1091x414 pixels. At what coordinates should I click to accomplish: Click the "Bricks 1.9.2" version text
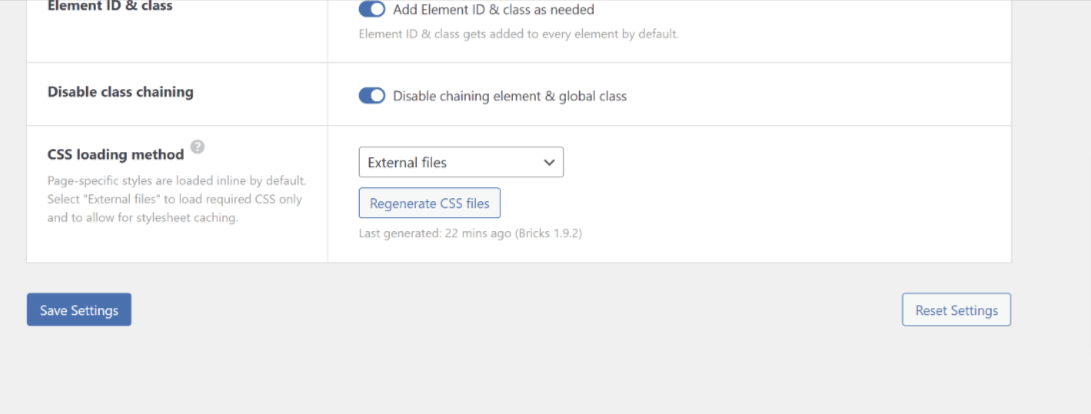point(548,233)
